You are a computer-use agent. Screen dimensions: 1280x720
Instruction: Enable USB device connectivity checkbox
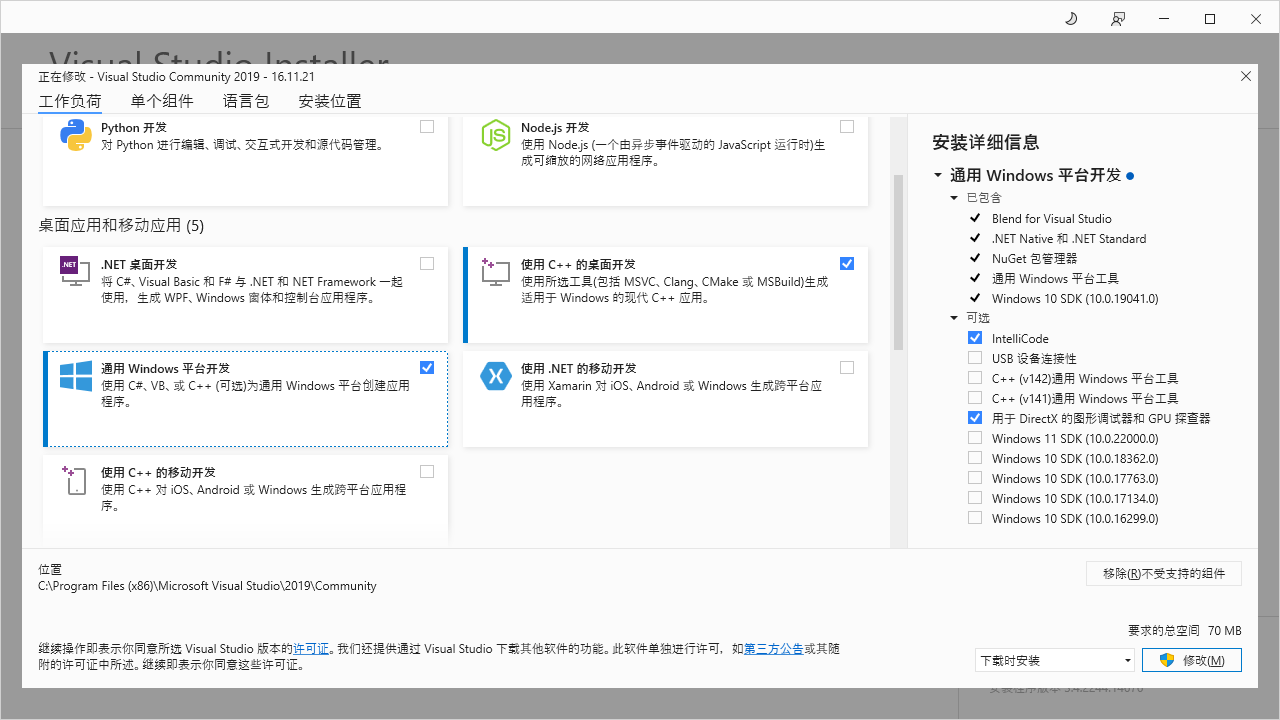tap(975, 358)
